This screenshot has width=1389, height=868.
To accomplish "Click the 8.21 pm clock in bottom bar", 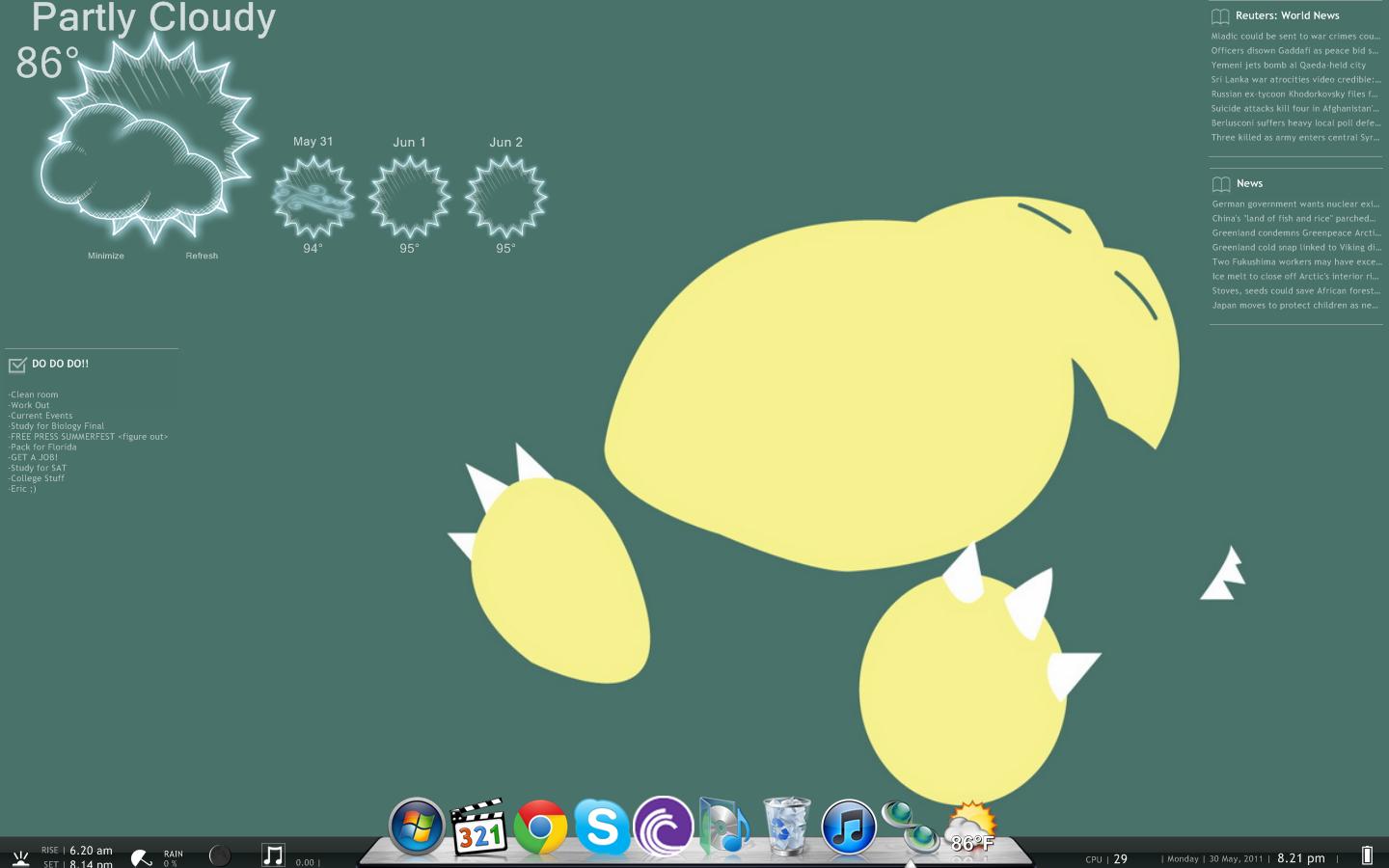I will point(1301,858).
